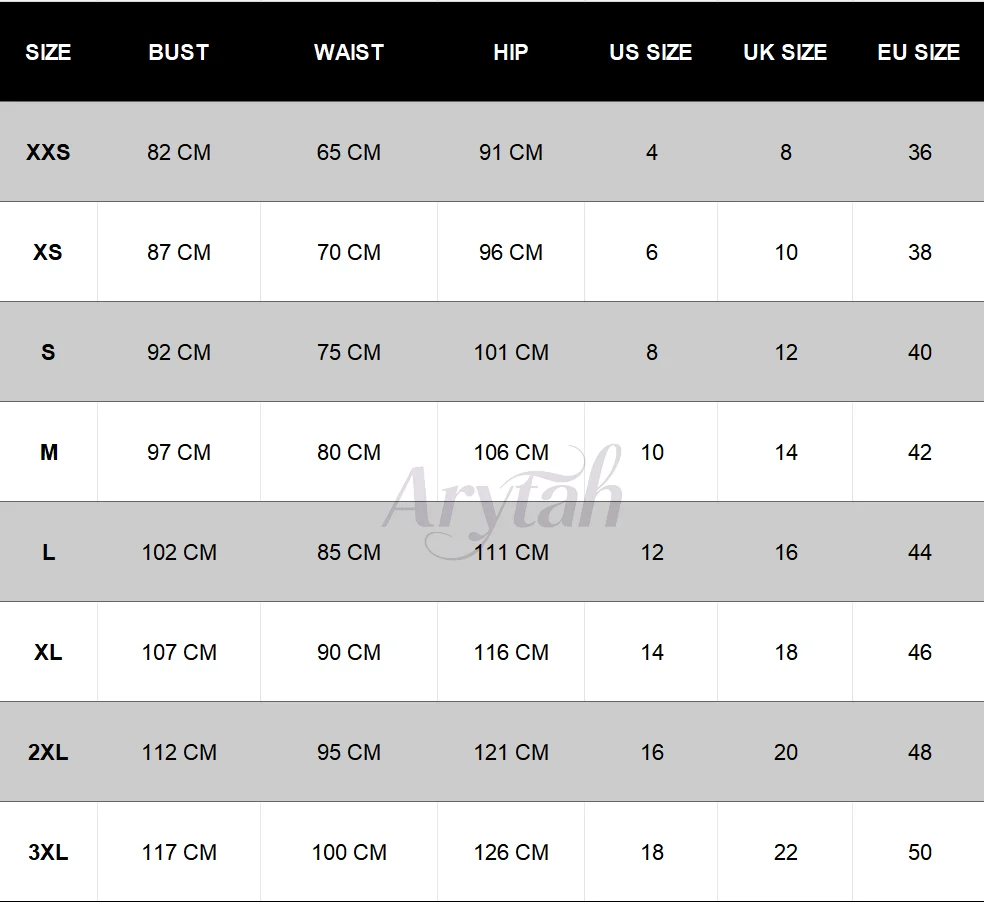Select the XXS size row label

point(48,153)
